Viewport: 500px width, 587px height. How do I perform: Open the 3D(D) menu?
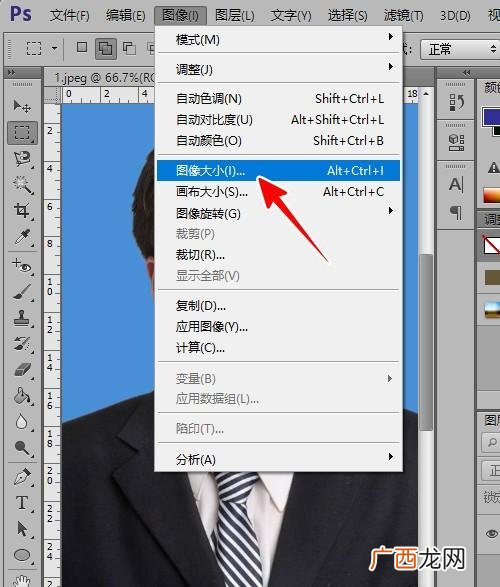455,15
